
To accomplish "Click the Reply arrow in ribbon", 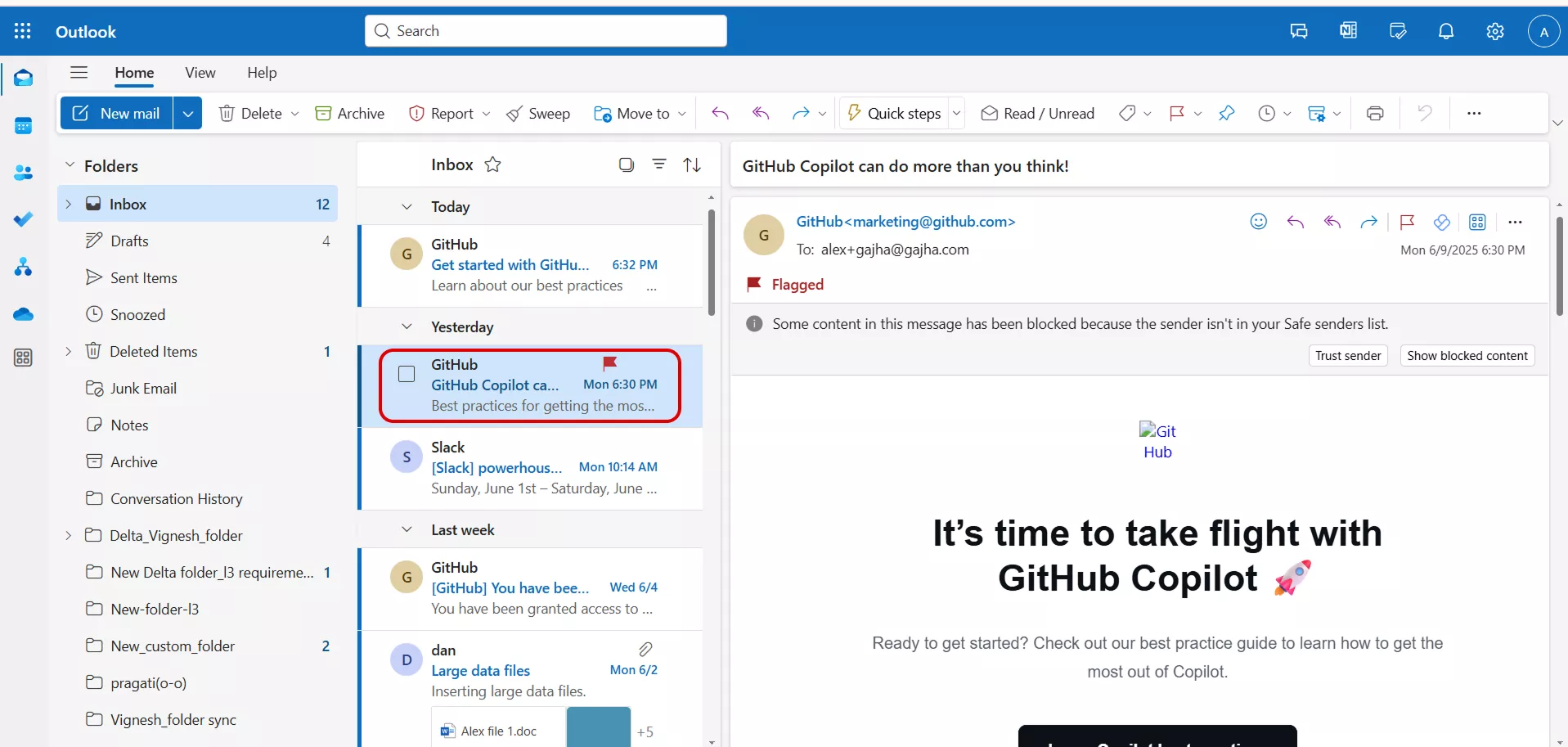I will [720, 114].
